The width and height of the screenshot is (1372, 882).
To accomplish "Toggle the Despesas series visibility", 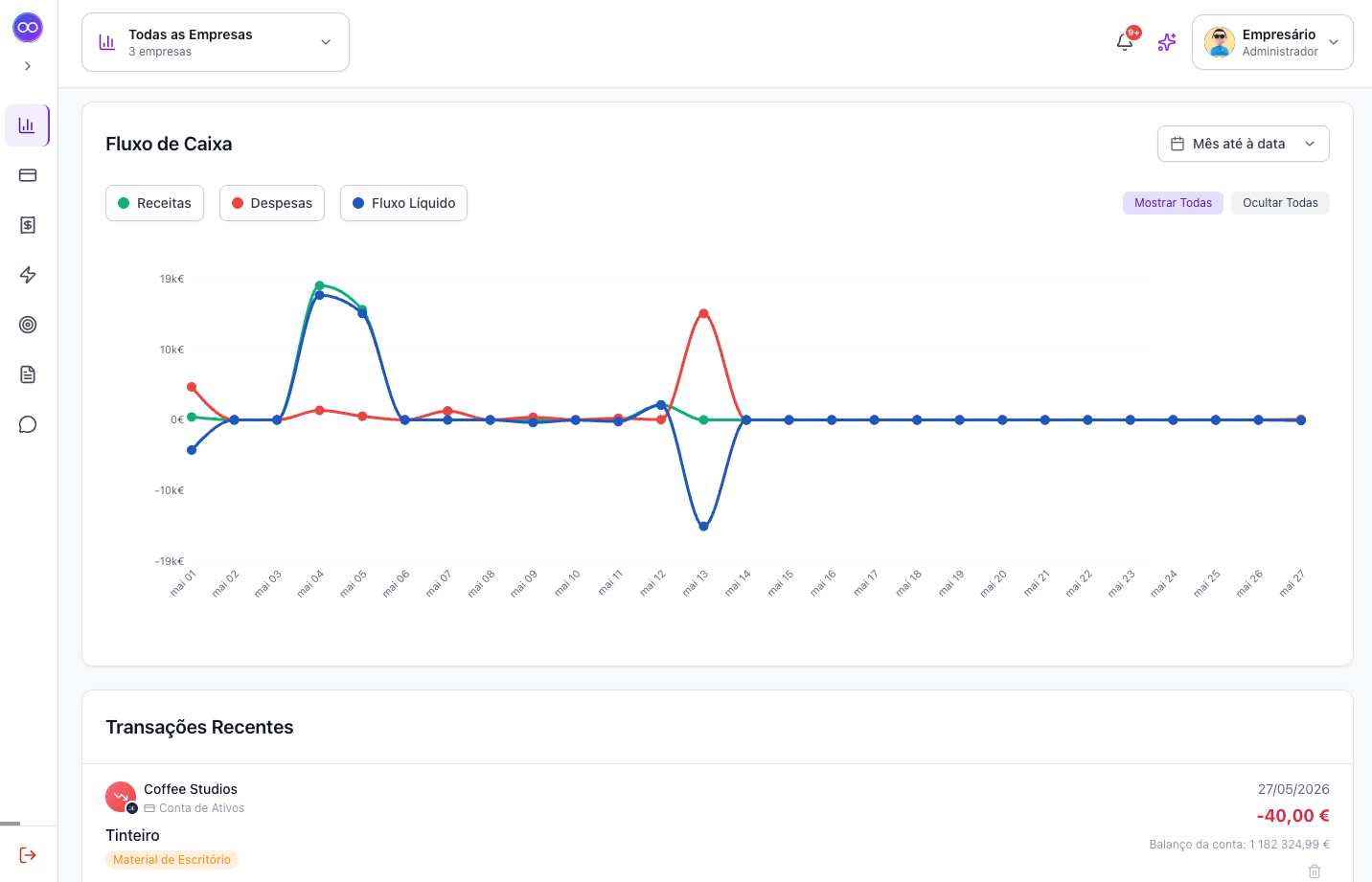I will point(272,203).
